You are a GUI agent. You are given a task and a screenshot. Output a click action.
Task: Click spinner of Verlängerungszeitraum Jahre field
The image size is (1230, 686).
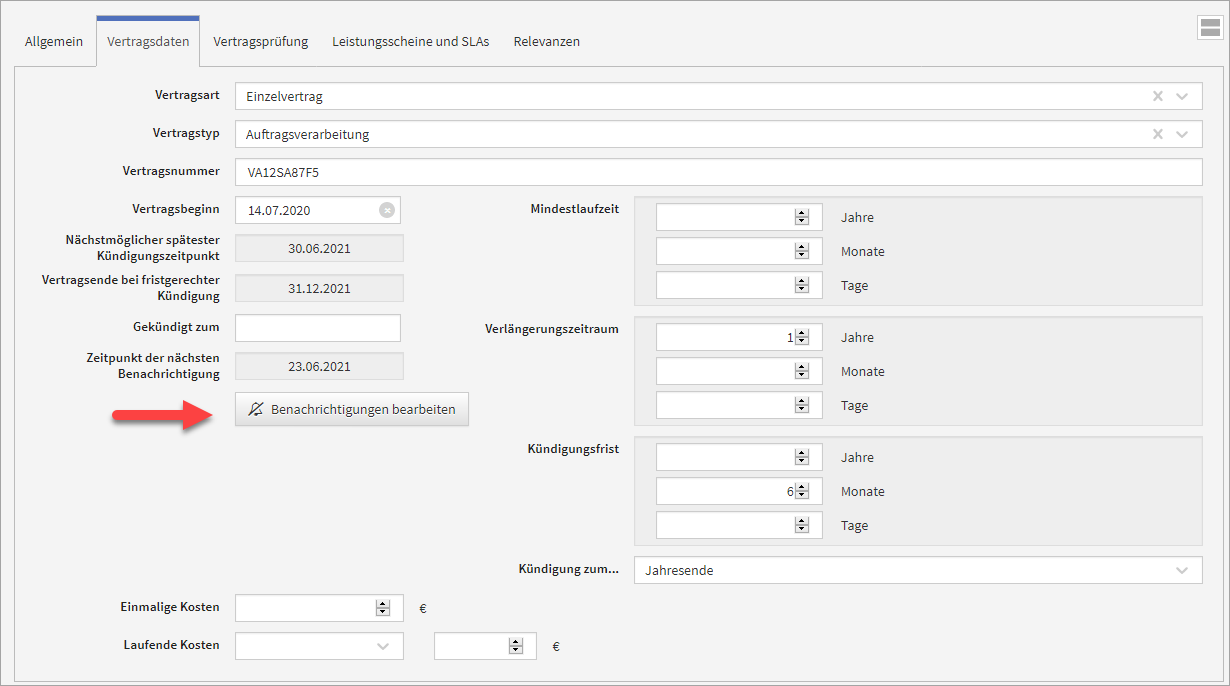click(x=801, y=338)
